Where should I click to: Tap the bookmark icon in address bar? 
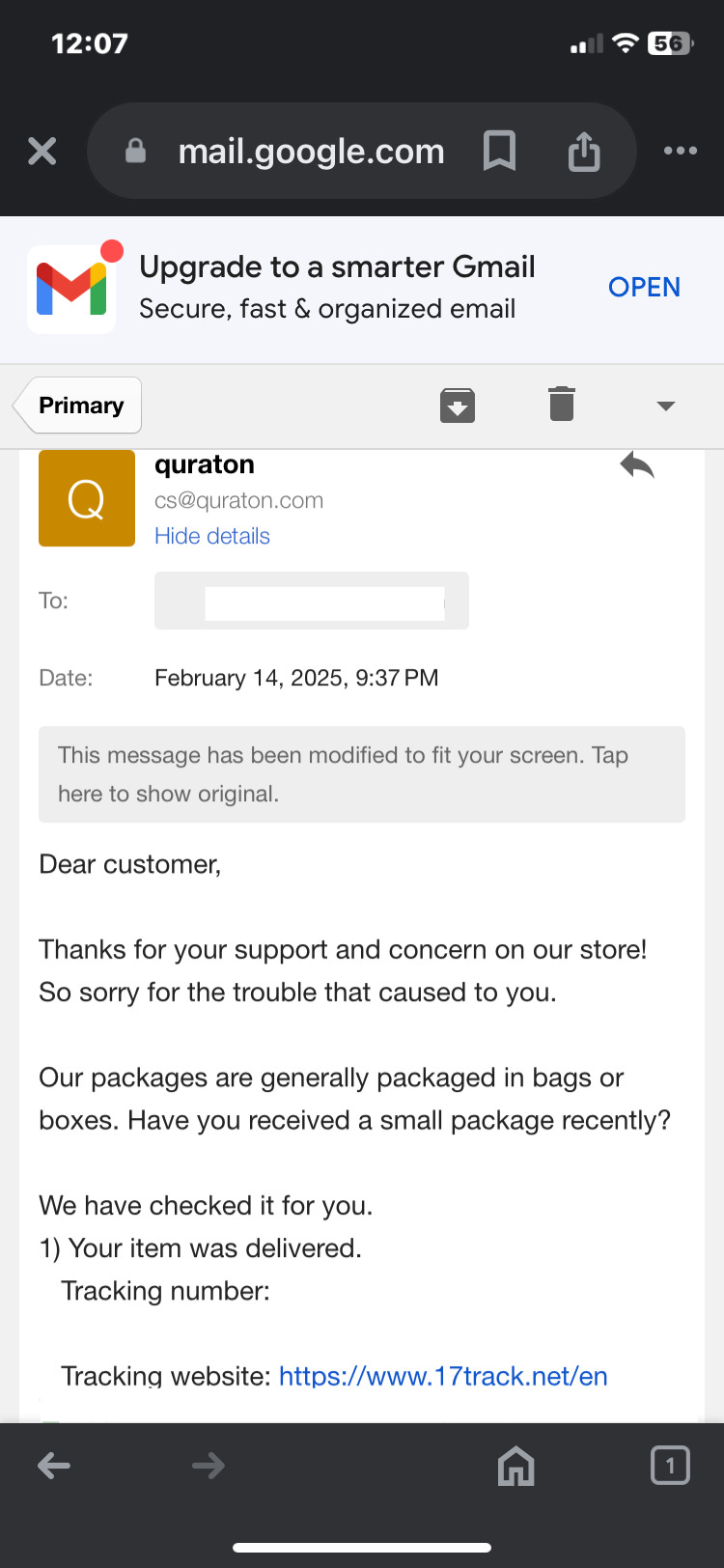(x=499, y=151)
